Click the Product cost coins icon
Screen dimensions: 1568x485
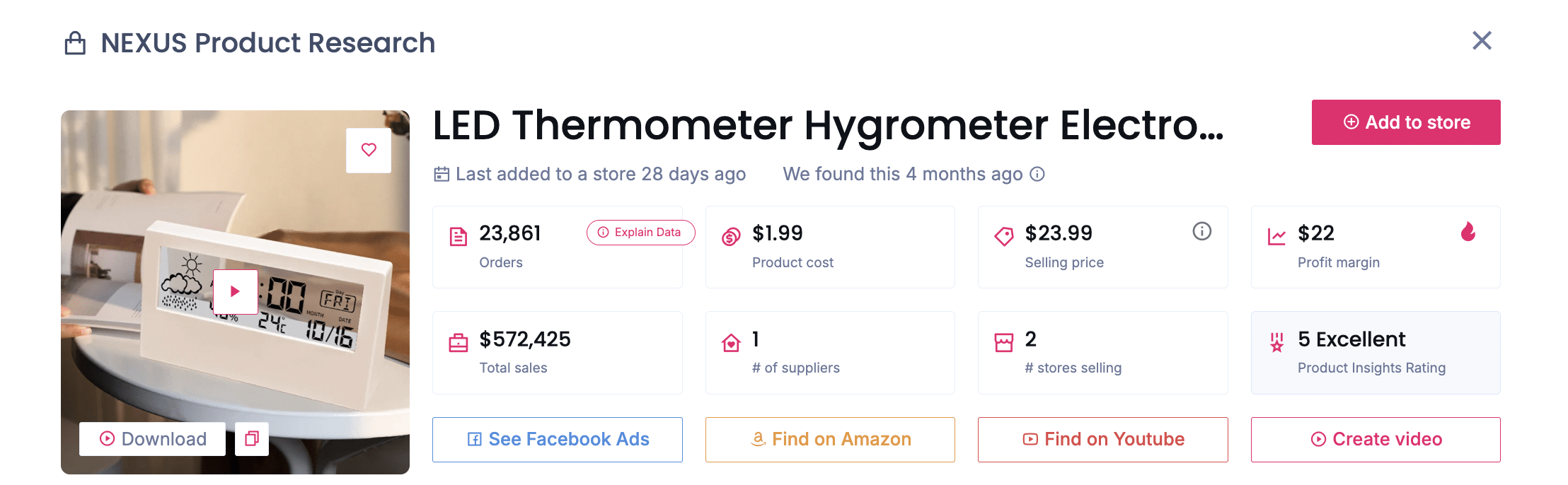[731, 237]
